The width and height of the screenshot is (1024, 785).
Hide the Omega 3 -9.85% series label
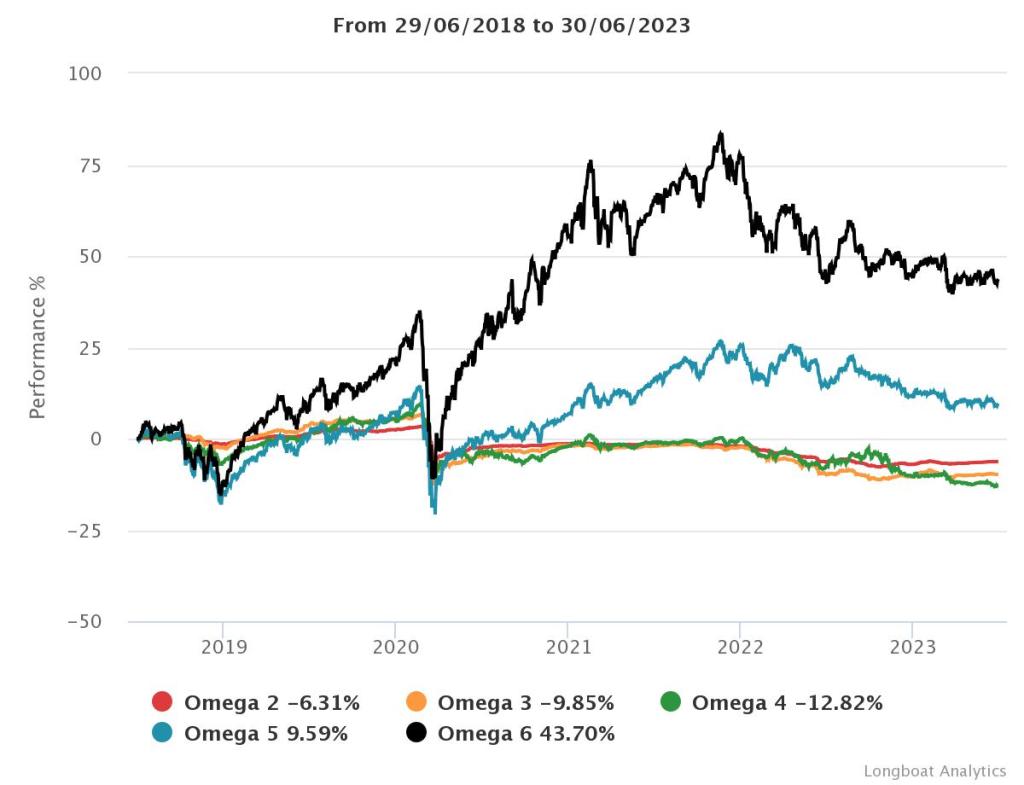(525, 702)
